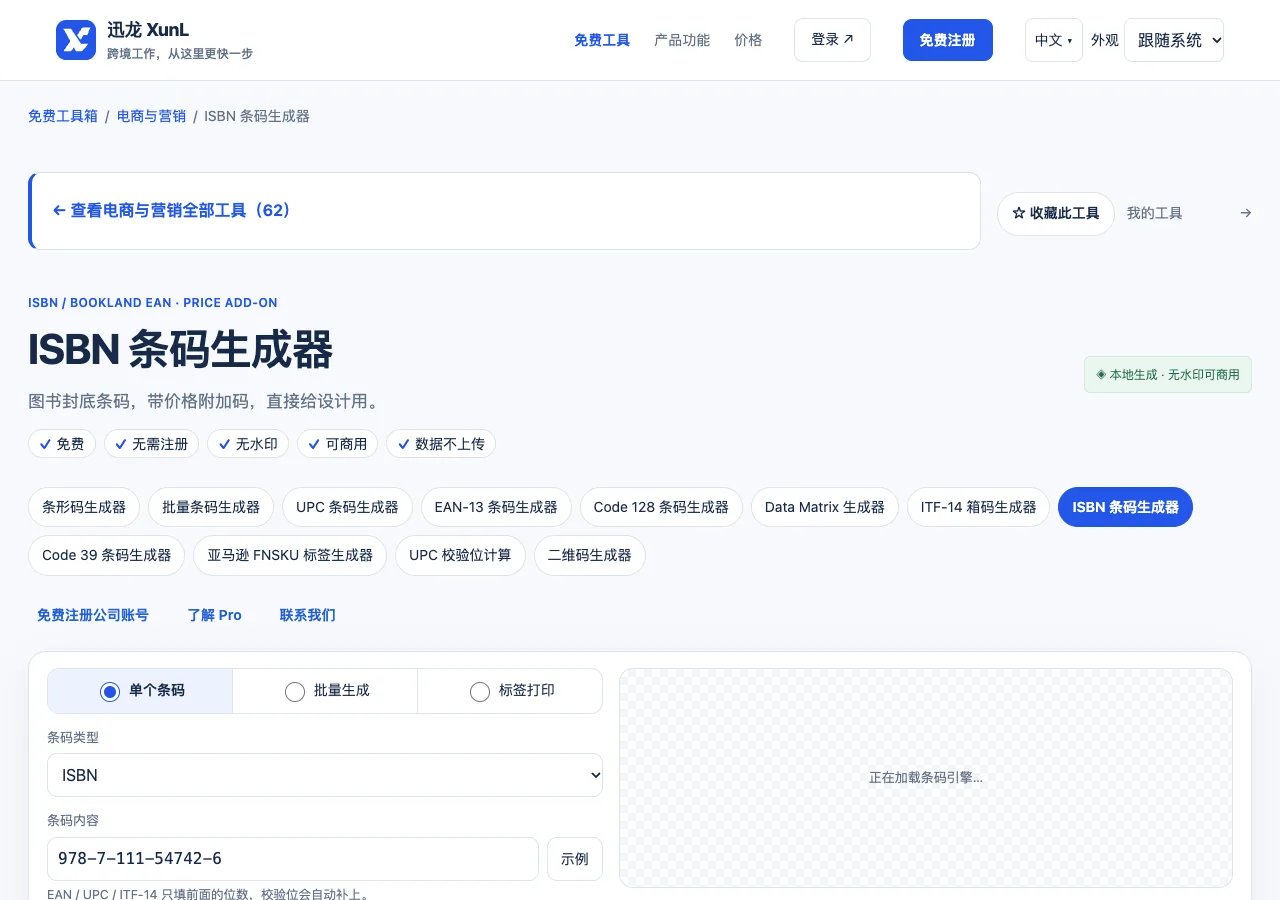Screen dimensions: 1280x900
Task: Open the 条码类型 ISBN dropdown
Action: point(325,775)
